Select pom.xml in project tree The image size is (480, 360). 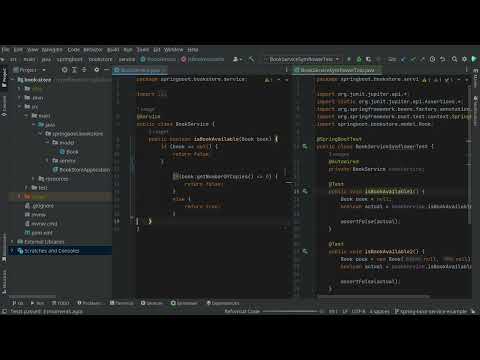pyautogui.click(x=39, y=233)
